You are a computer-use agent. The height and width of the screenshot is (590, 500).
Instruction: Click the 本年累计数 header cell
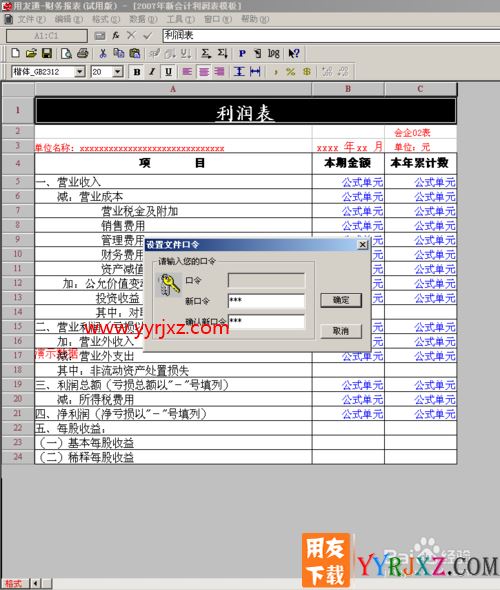420,163
